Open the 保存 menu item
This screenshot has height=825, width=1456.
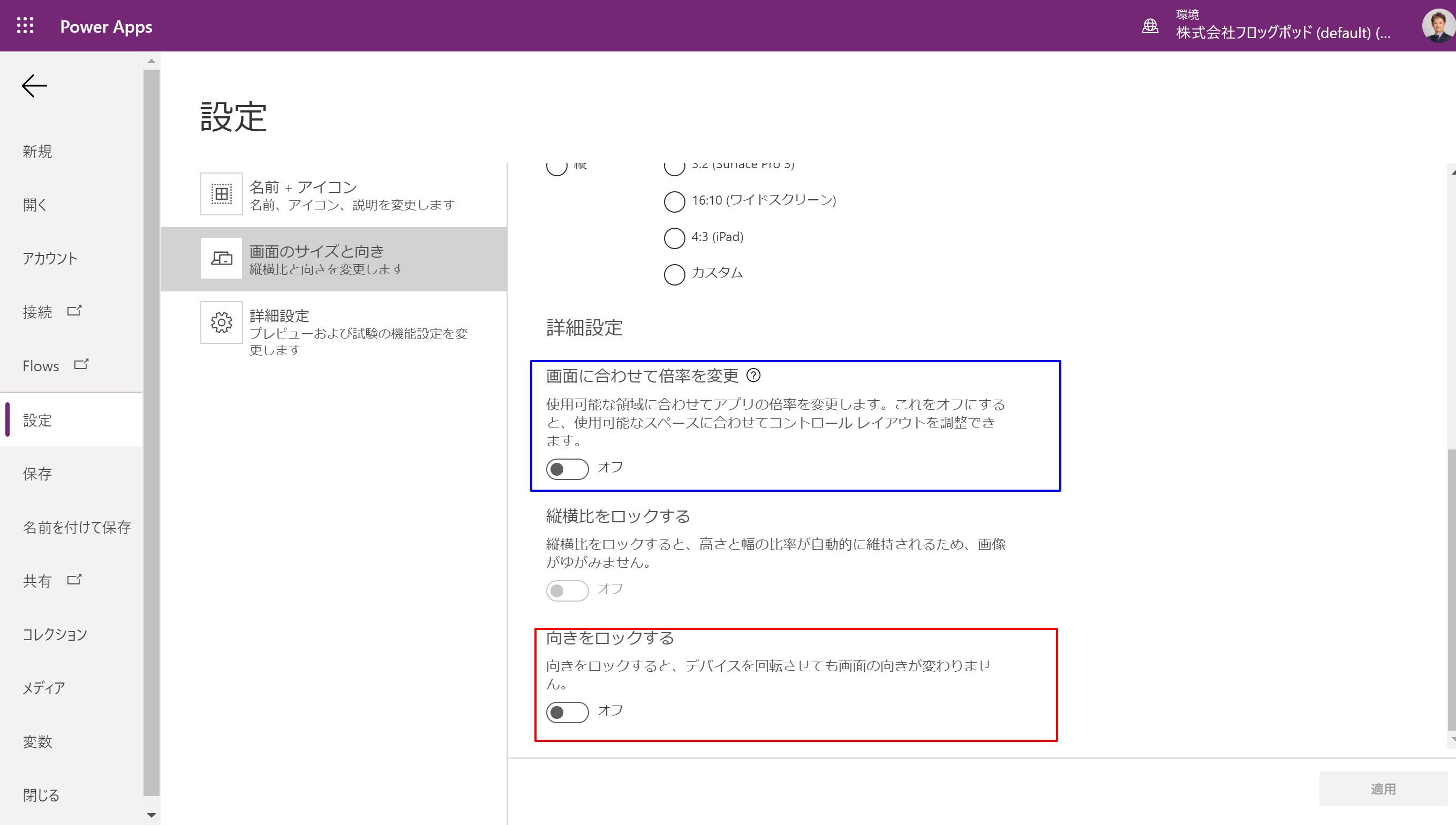(x=37, y=474)
